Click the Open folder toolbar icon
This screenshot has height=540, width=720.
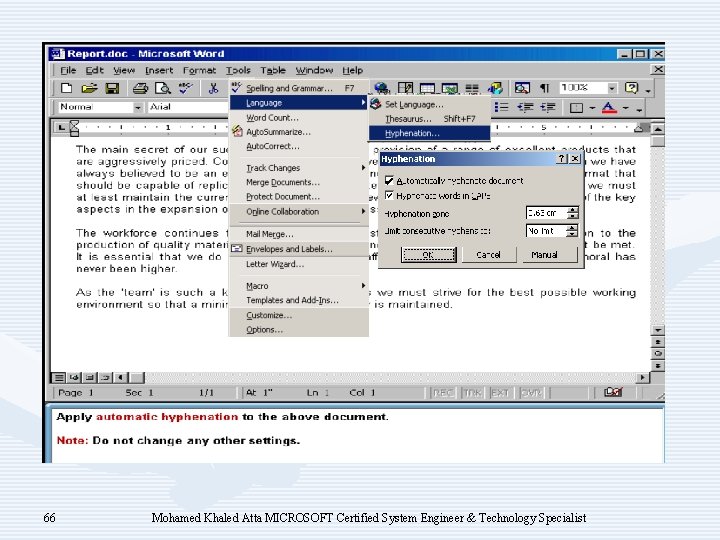[89, 88]
